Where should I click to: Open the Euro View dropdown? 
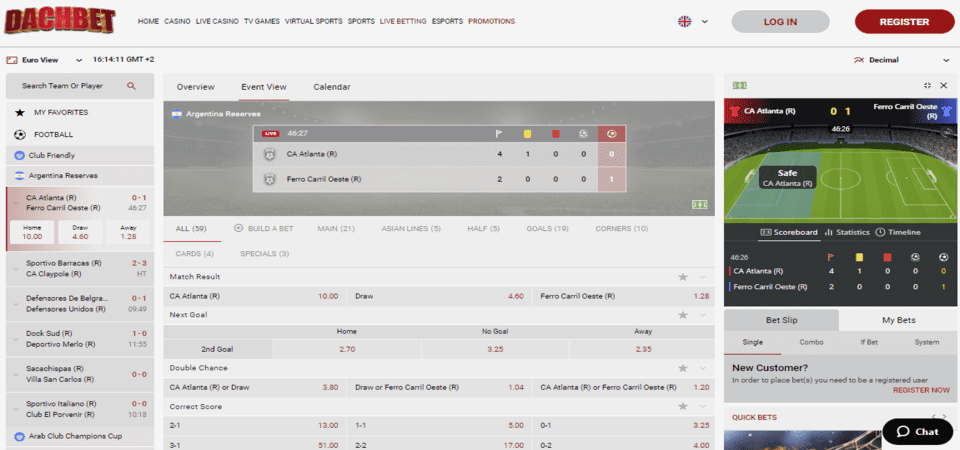78,60
